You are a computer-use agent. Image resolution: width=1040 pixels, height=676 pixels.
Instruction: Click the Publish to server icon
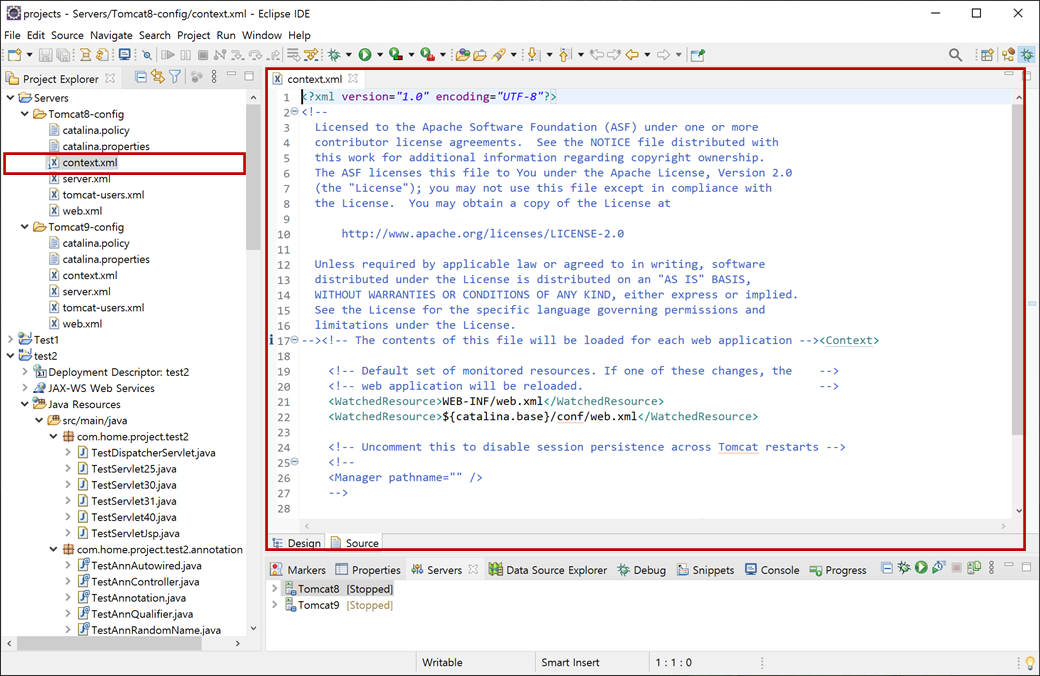(x=974, y=567)
